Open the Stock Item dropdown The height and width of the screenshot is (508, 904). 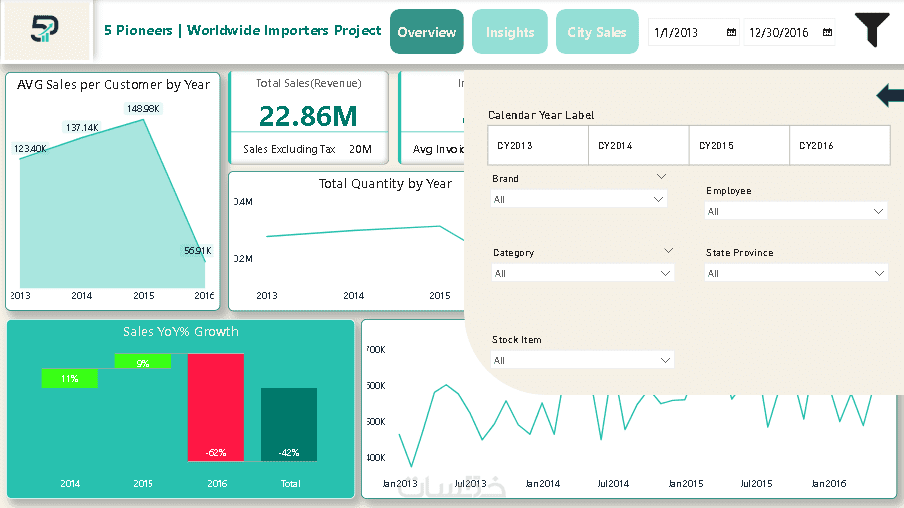[x=582, y=360]
